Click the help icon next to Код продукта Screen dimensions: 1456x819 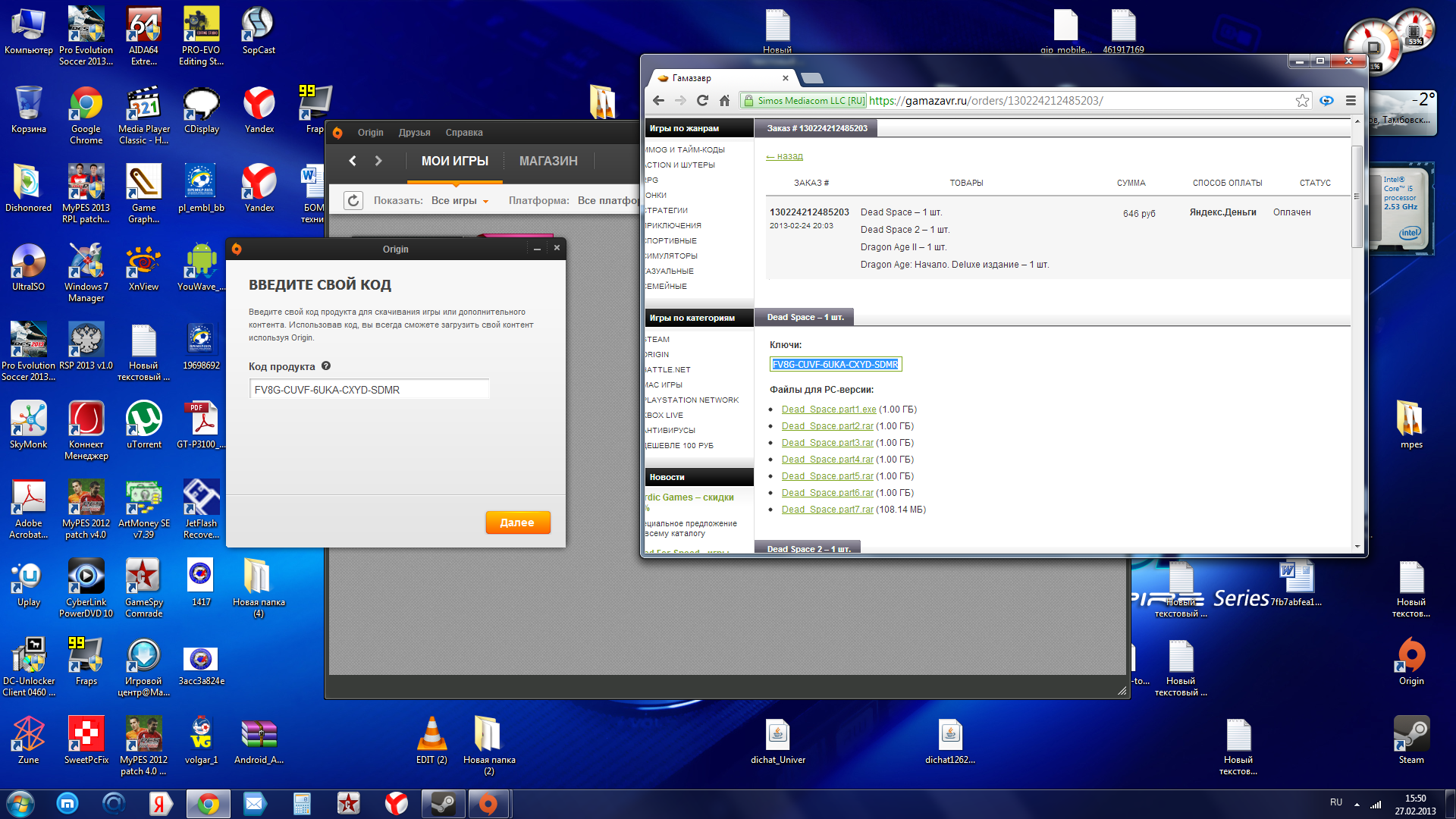pyautogui.click(x=326, y=366)
